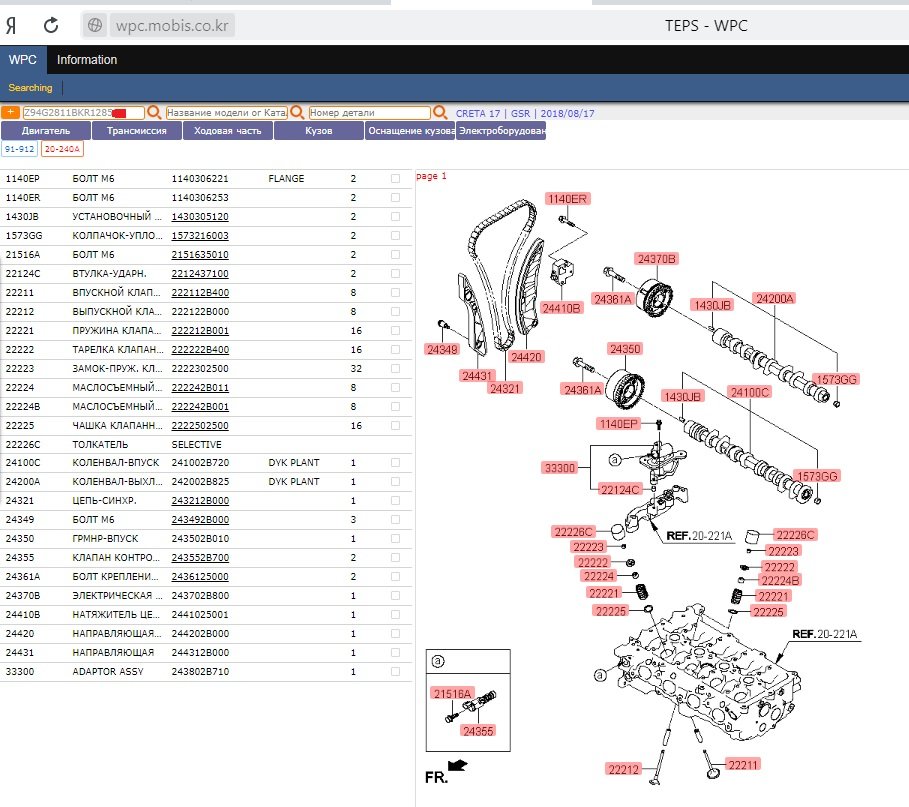The height and width of the screenshot is (807, 909).
Task: Open the Двигатель category
Action: pyautogui.click(x=46, y=131)
